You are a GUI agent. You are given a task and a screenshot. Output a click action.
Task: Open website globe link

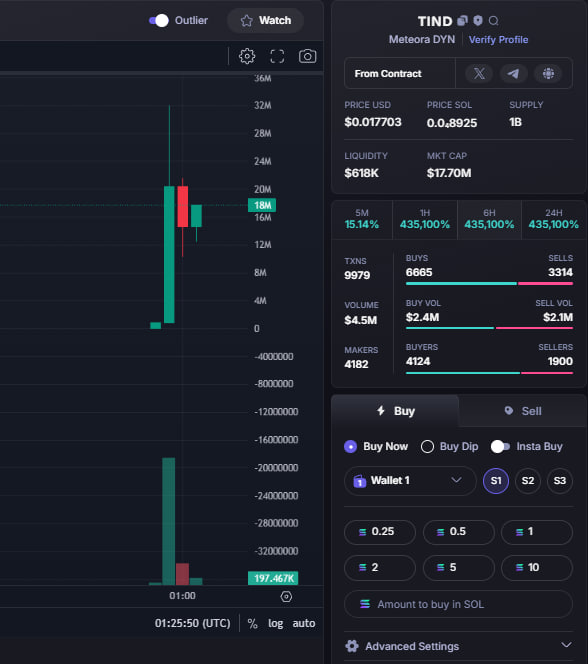click(x=548, y=74)
